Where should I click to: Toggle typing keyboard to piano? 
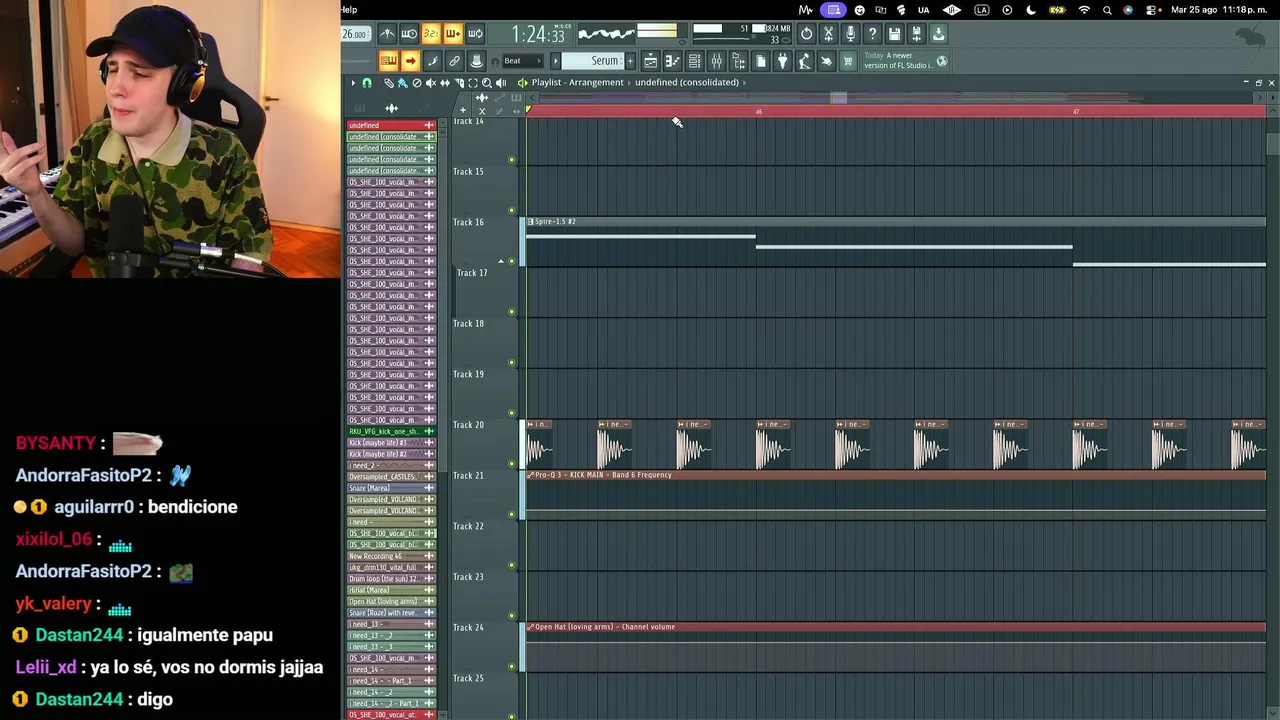coord(388,61)
